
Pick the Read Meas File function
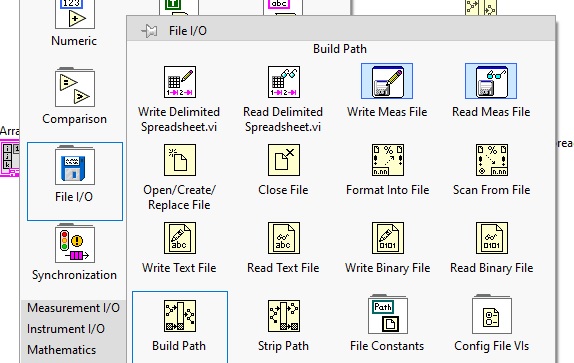[x=491, y=81]
